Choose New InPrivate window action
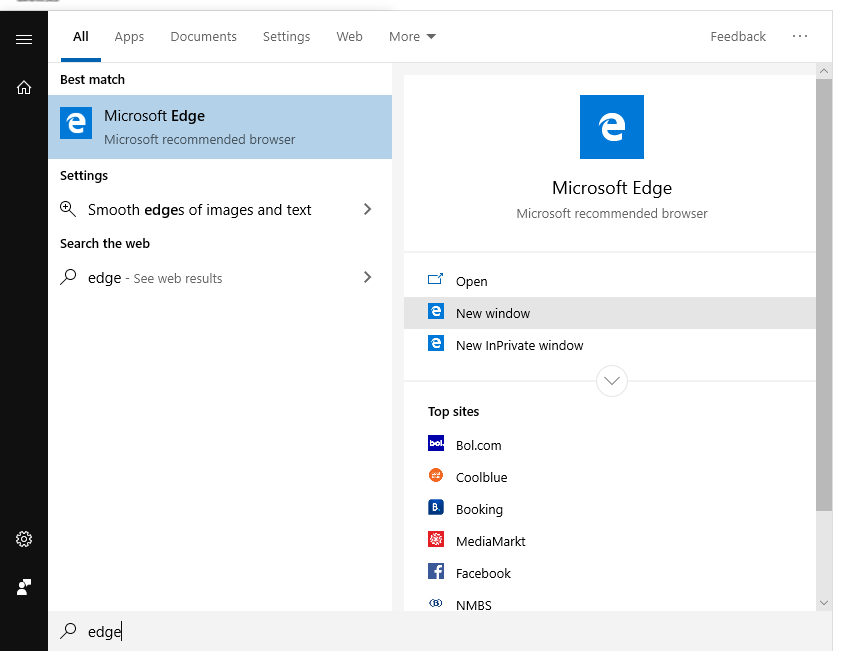Viewport: 843px width, 651px height. 610,345
